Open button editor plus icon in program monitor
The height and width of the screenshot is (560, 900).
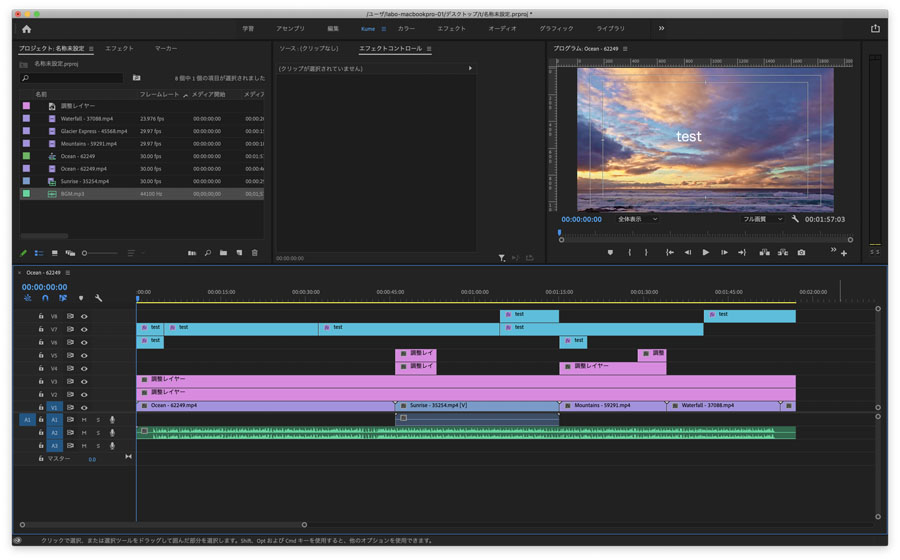844,254
